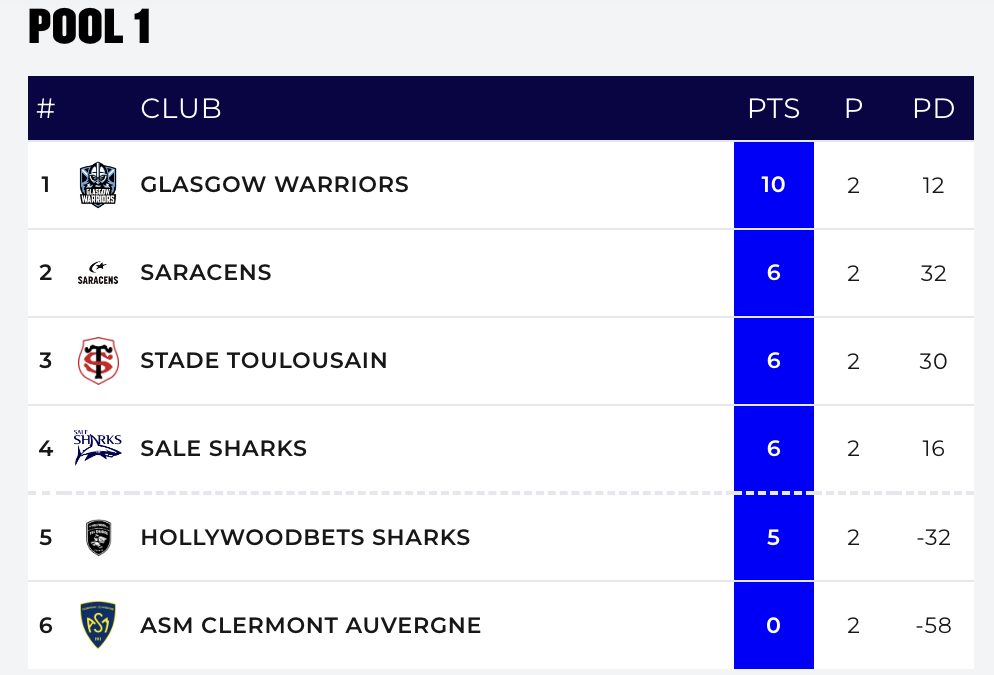Click Hollywoodbets Sharks' -32 point difference
The image size is (994, 675).
[933, 537]
